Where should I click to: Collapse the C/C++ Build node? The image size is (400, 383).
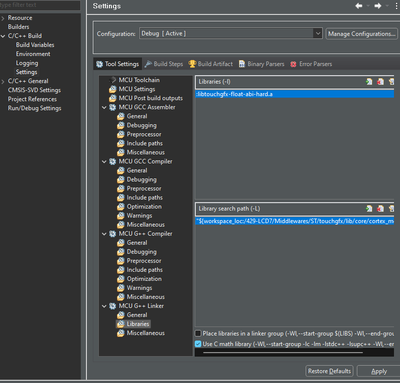click(3, 36)
